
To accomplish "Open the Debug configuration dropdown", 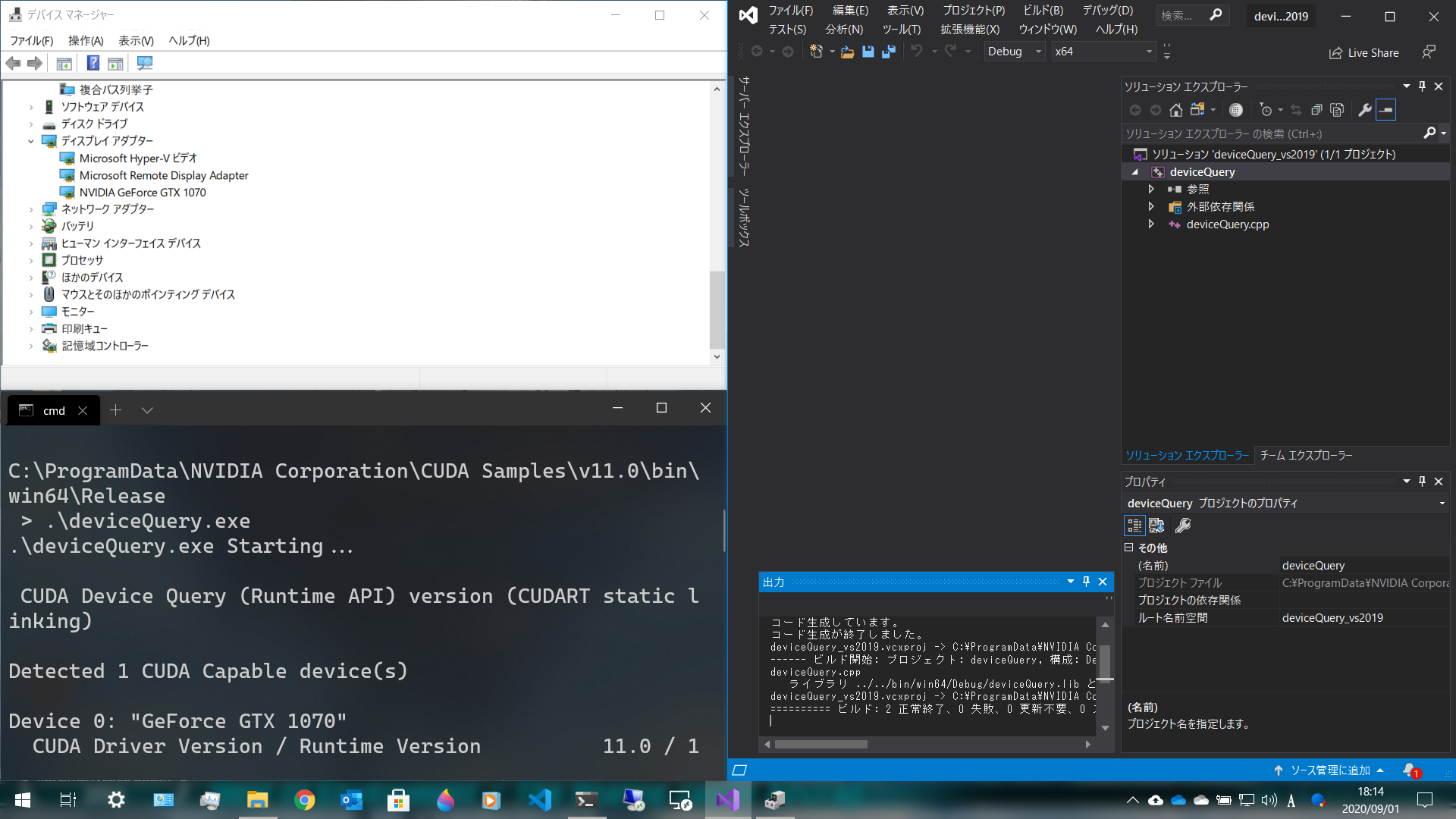I will [1038, 52].
